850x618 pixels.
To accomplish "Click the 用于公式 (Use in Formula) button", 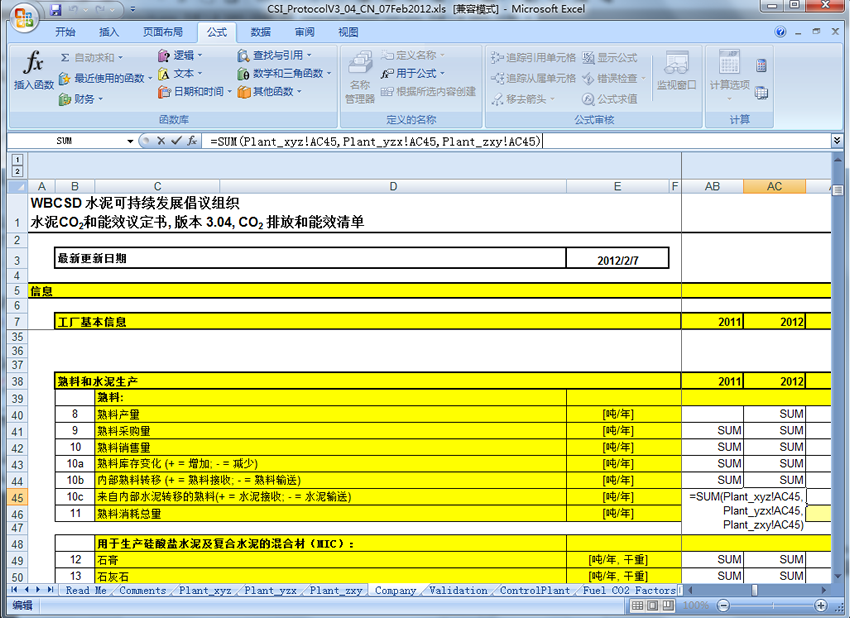I will click(x=414, y=73).
